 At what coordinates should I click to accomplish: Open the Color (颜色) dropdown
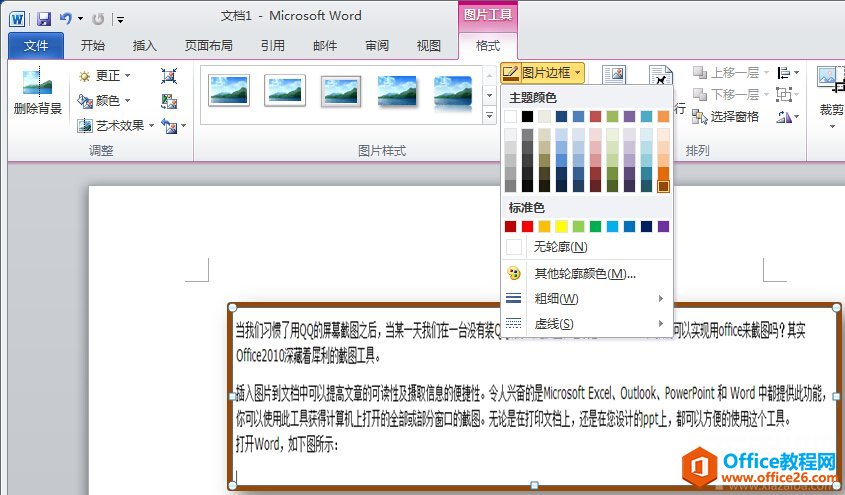105,100
